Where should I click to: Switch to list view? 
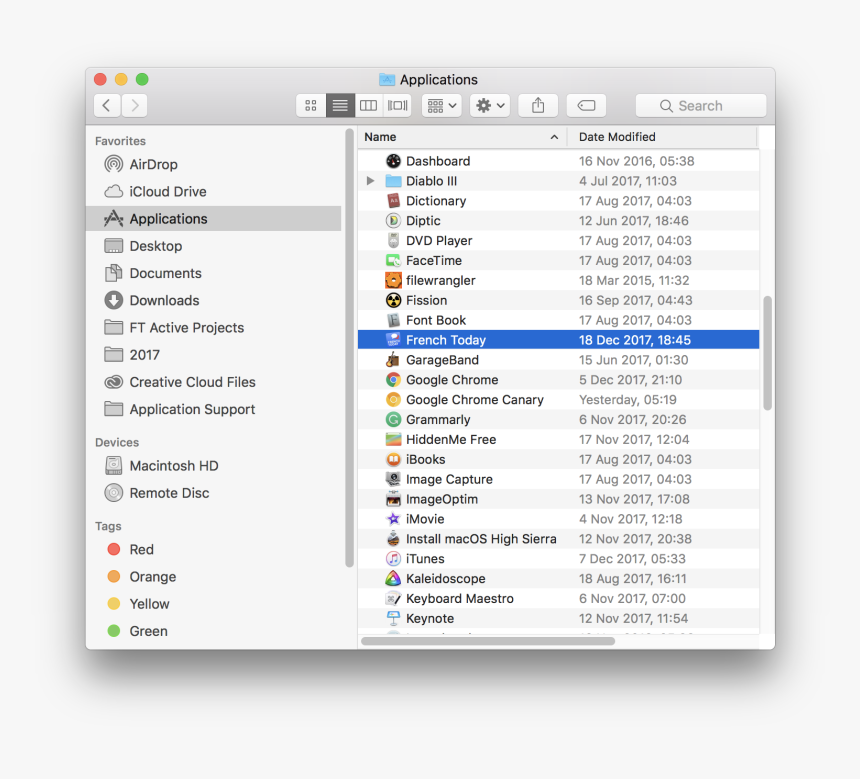point(340,105)
